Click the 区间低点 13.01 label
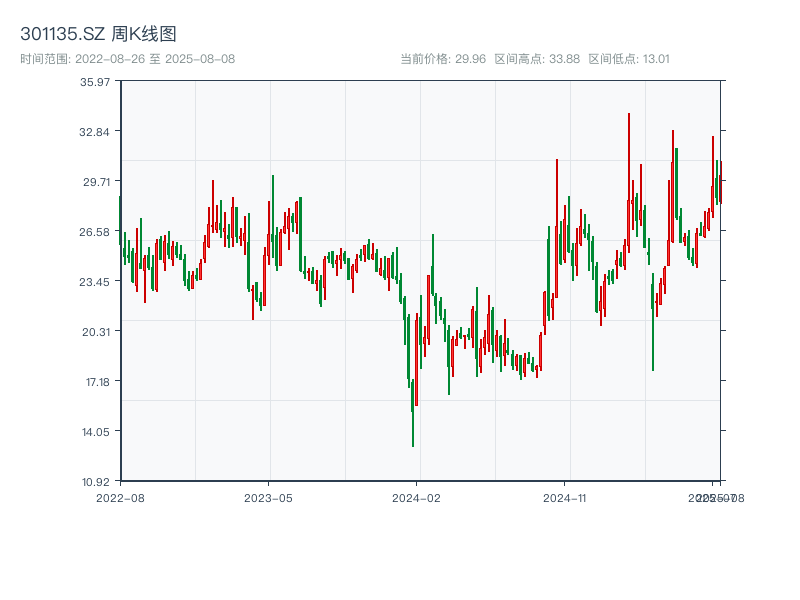The image size is (800, 600). point(629,59)
